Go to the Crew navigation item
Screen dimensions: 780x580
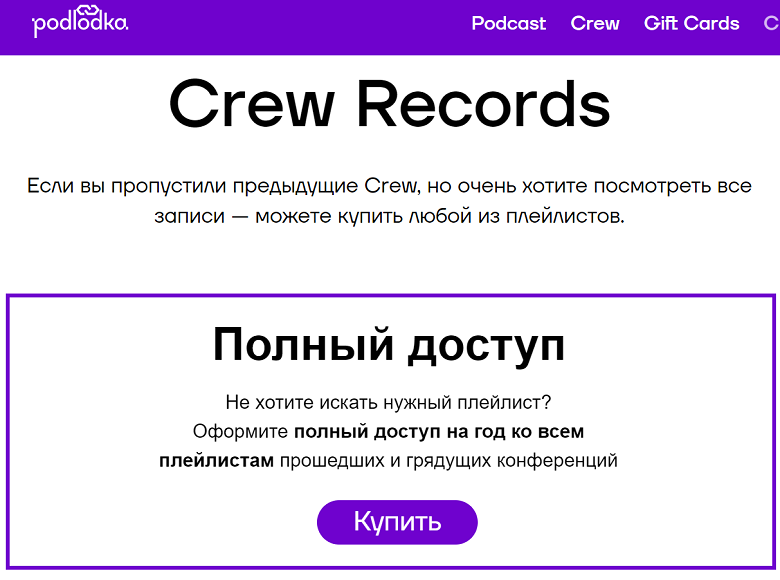point(595,23)
